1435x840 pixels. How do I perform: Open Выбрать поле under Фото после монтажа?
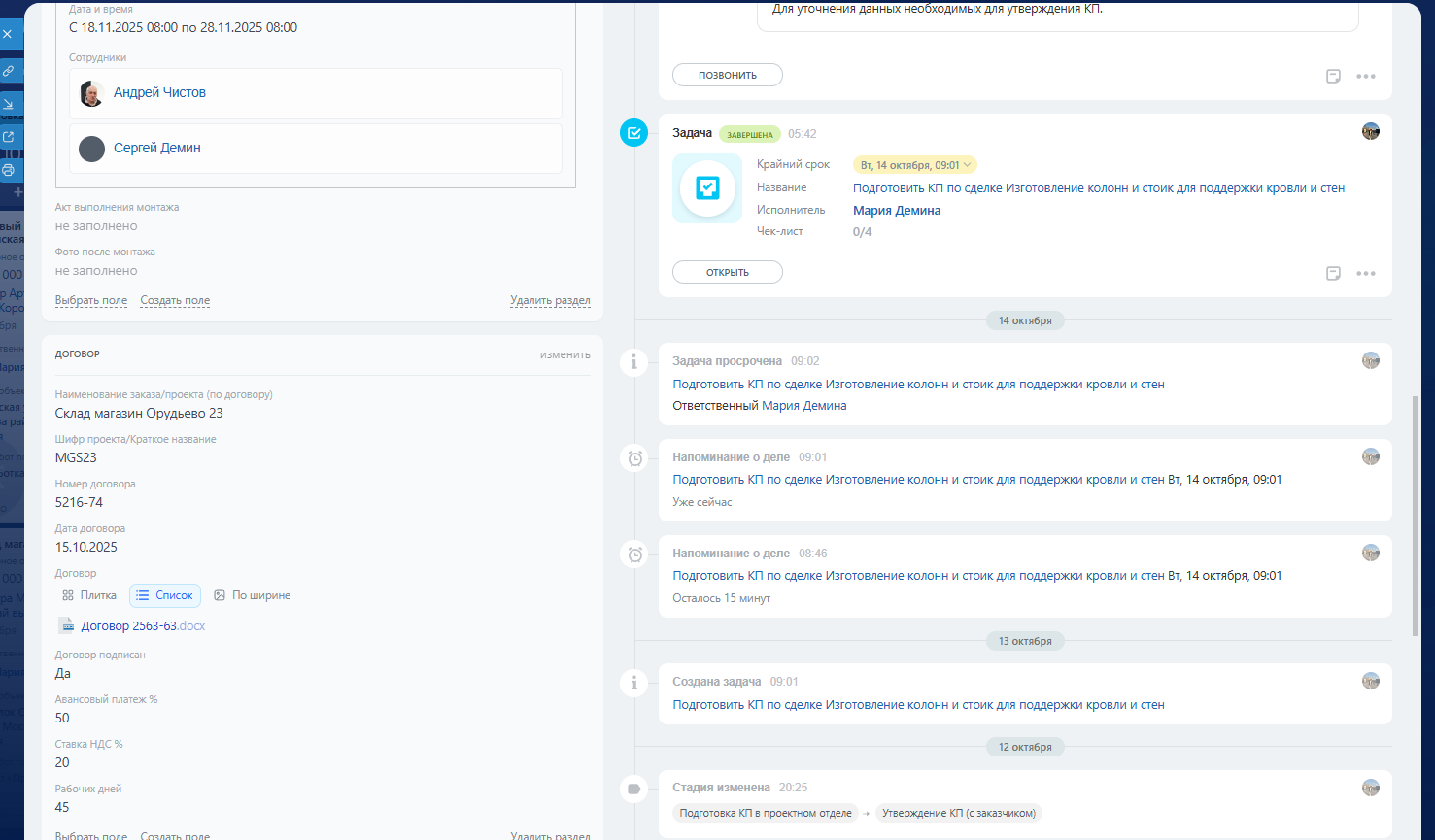tap(91, 301)
